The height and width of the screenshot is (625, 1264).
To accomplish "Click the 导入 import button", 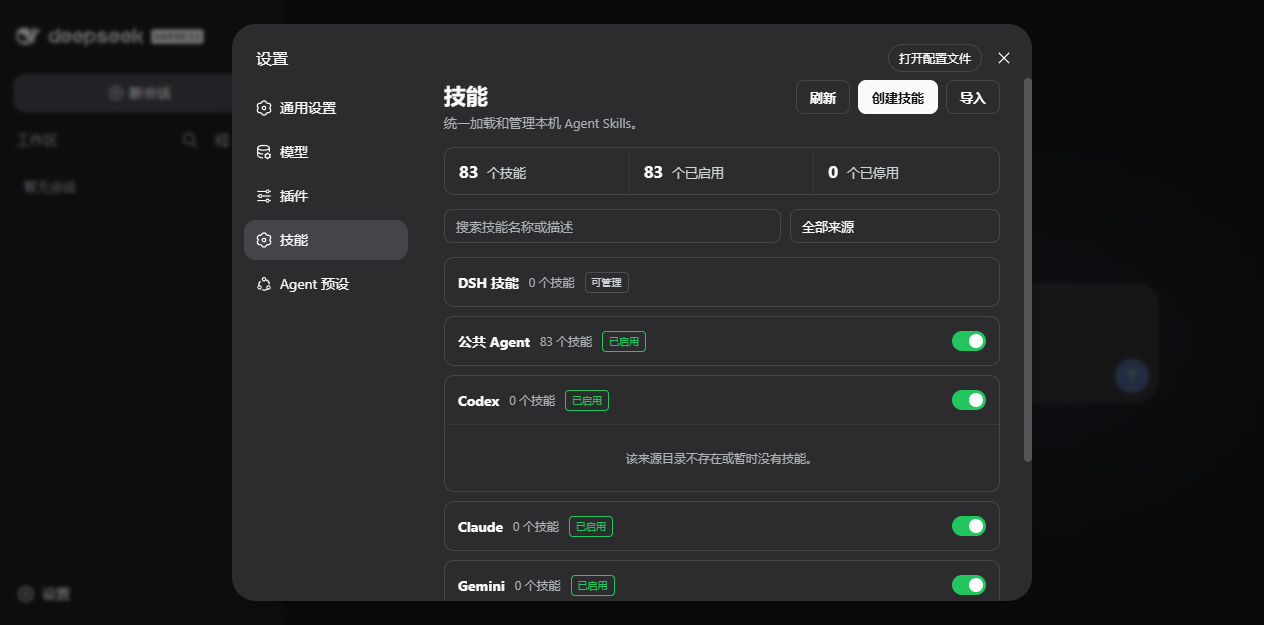I will [x=973, y=97].
